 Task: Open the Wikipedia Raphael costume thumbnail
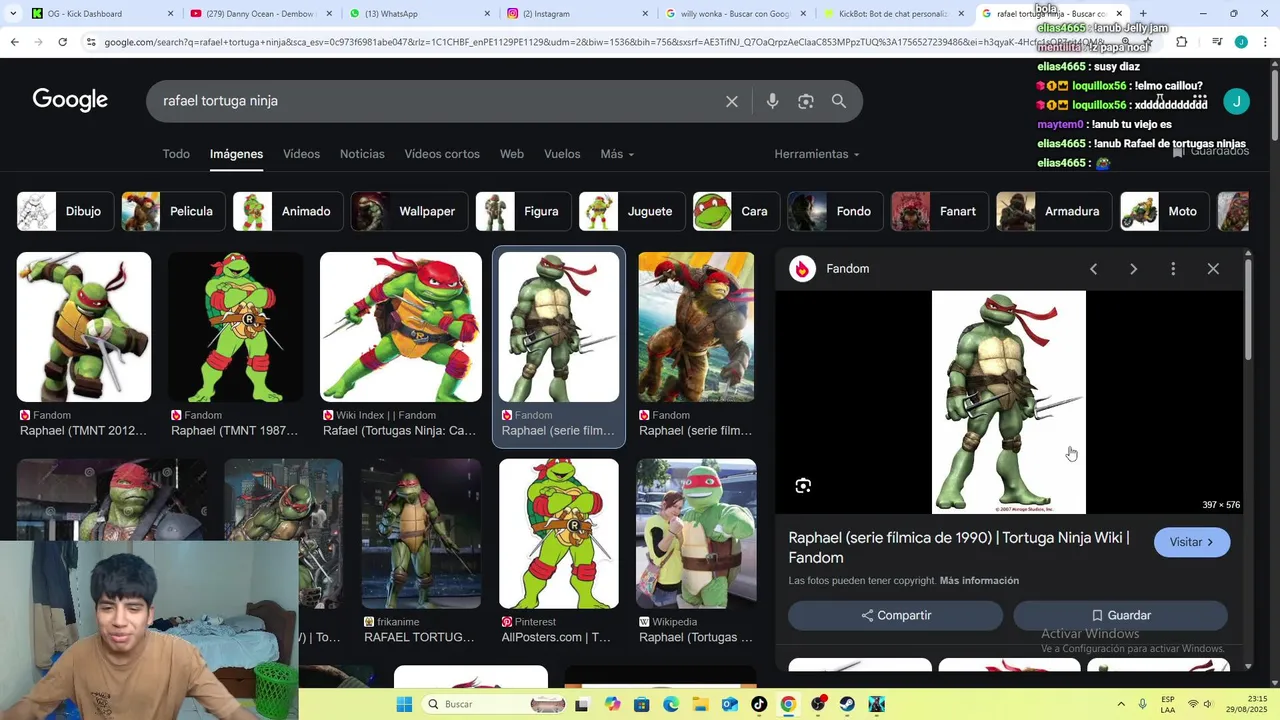696,533
